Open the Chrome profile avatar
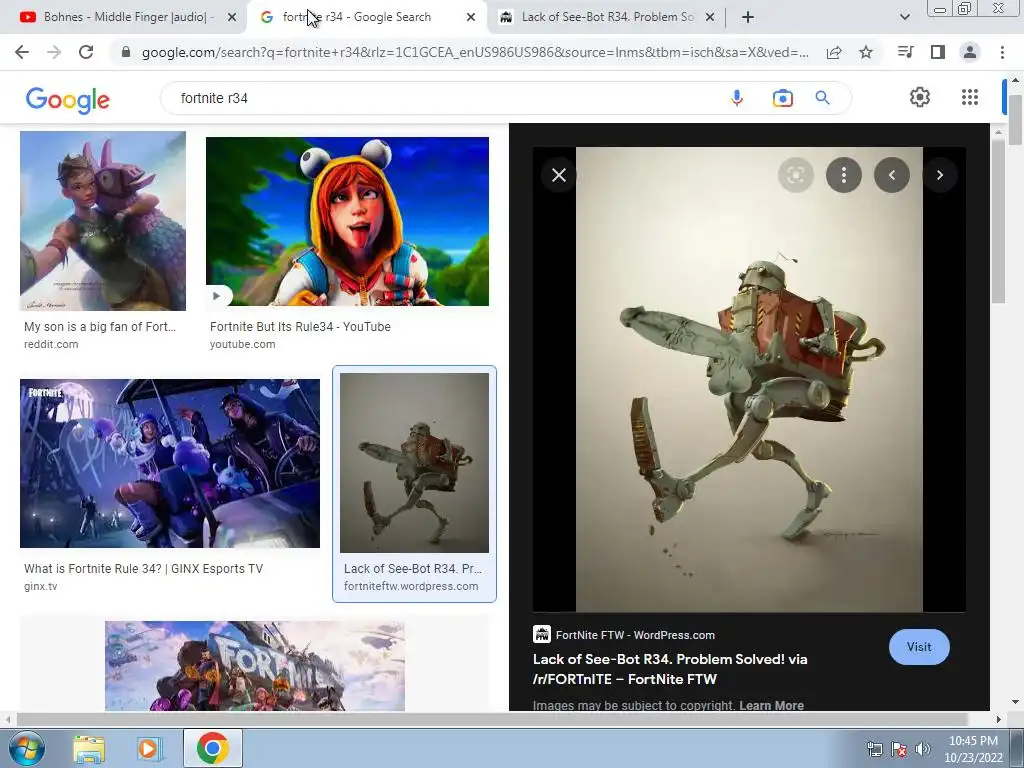Image resolution: width=1024 pixels, height=768 pixels. pyautogui.click(x=970, y=52)
